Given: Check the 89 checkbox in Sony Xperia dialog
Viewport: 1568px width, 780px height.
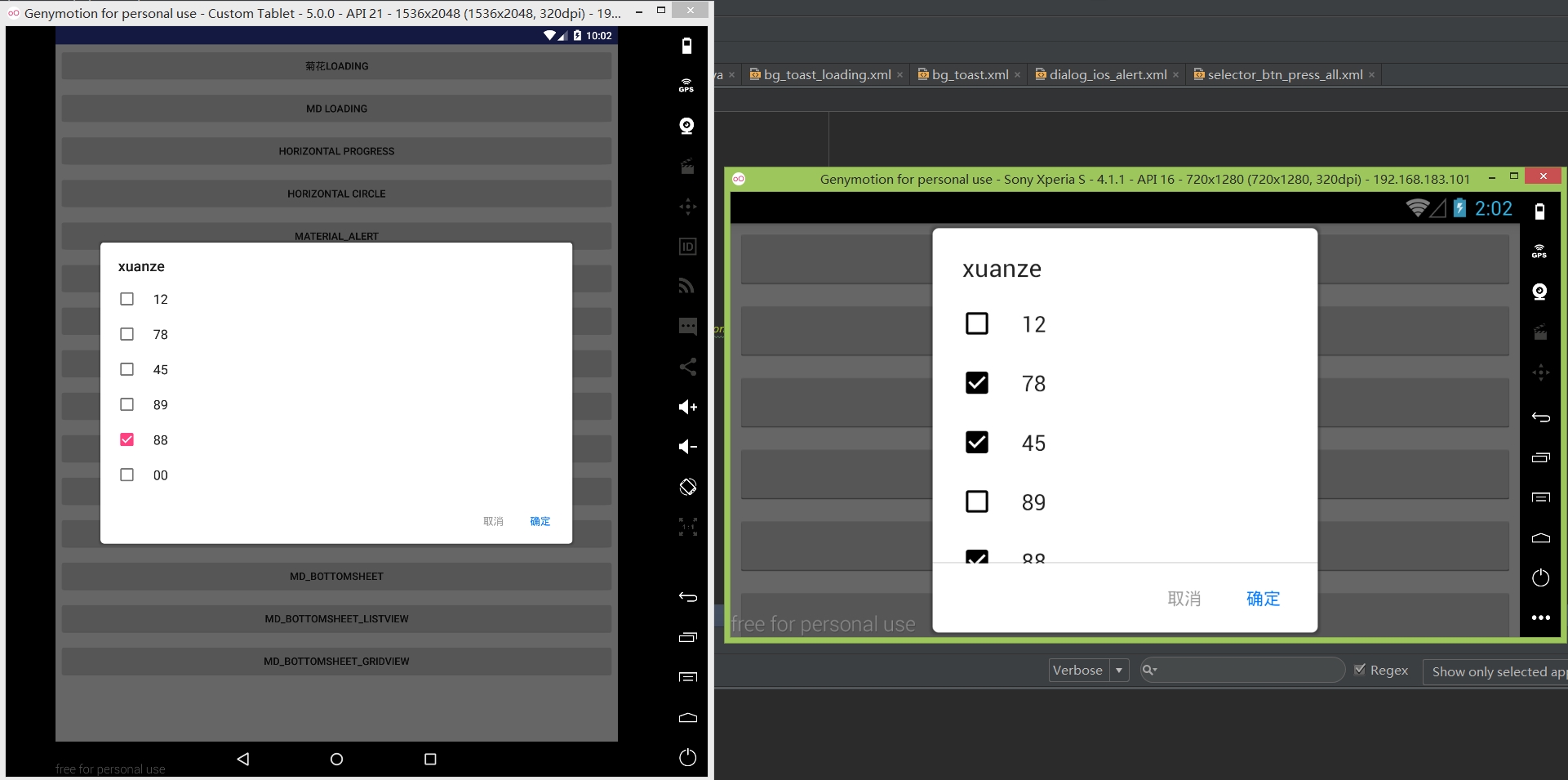Looking at the screenshot, I should (977, 501).
